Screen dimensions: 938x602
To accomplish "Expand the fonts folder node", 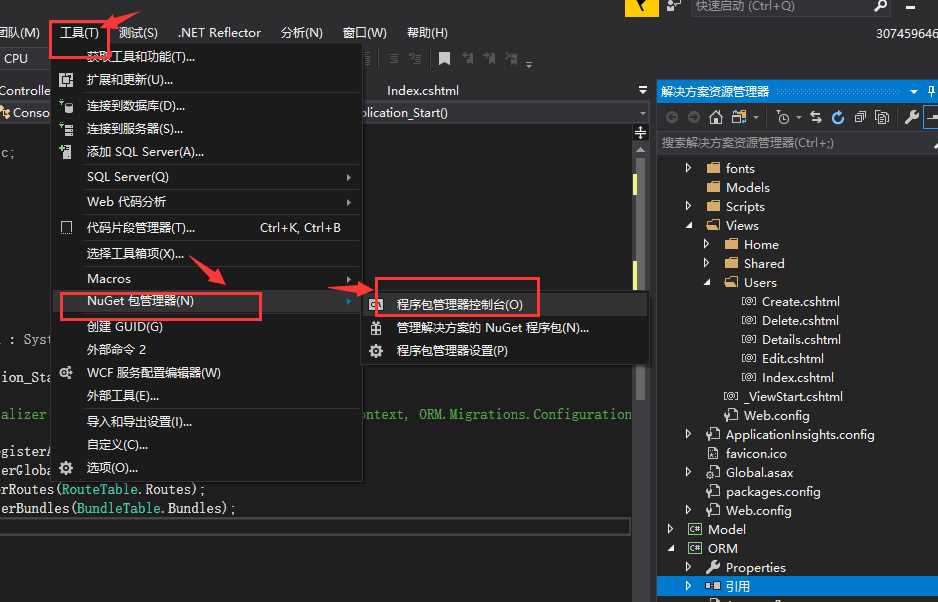I will [689, 168].
